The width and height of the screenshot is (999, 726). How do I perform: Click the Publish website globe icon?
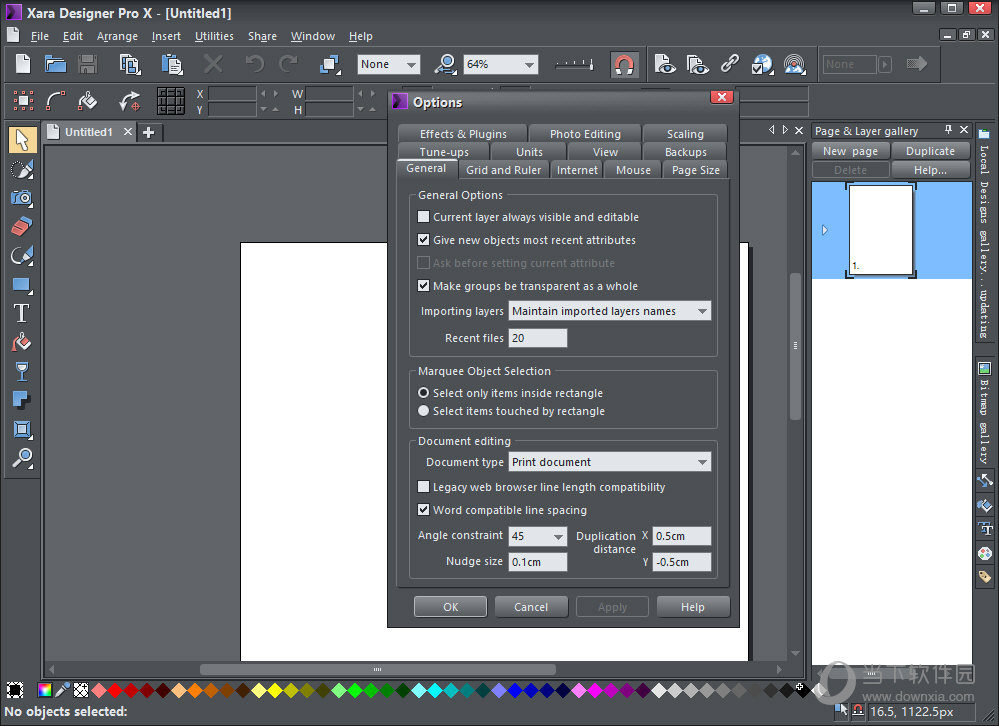point(762,64)
